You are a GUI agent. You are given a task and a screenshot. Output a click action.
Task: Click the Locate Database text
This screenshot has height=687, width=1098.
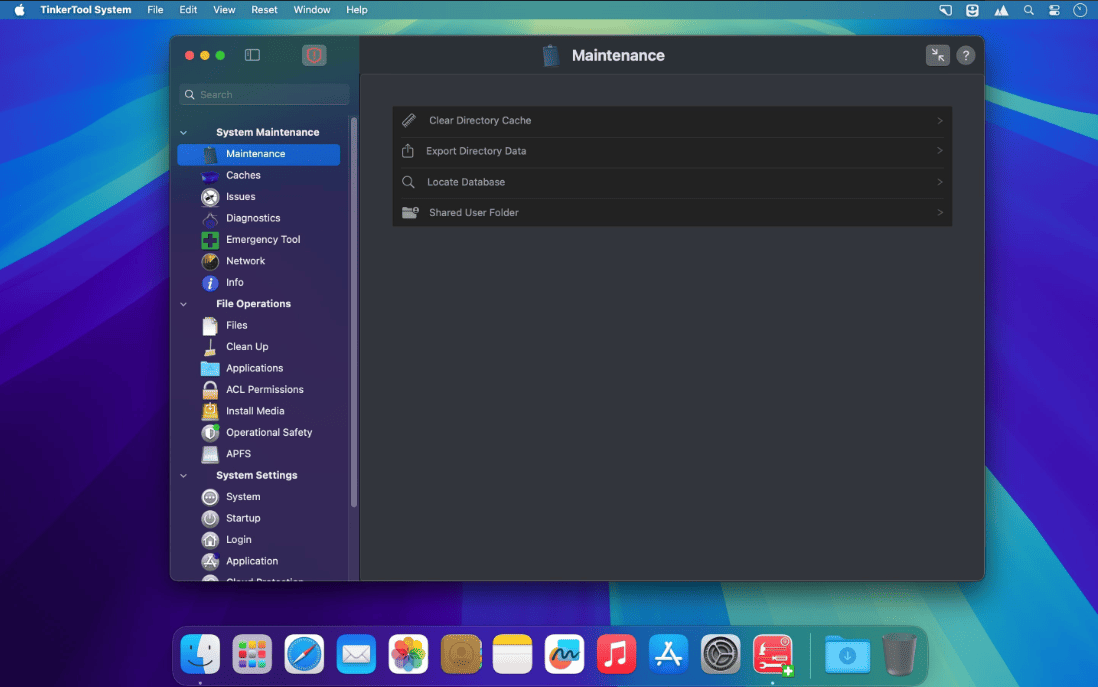[x=466, y=182]
